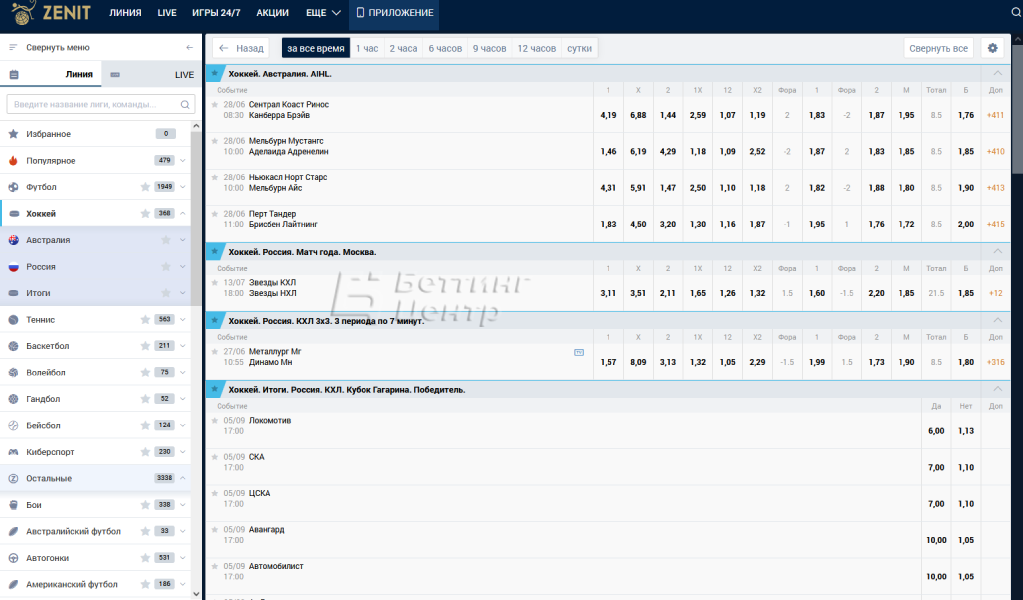Collapse the Австралия AIHL league block
The width and height of the screenshot is (1023, 600).
[x=997, y=73]
